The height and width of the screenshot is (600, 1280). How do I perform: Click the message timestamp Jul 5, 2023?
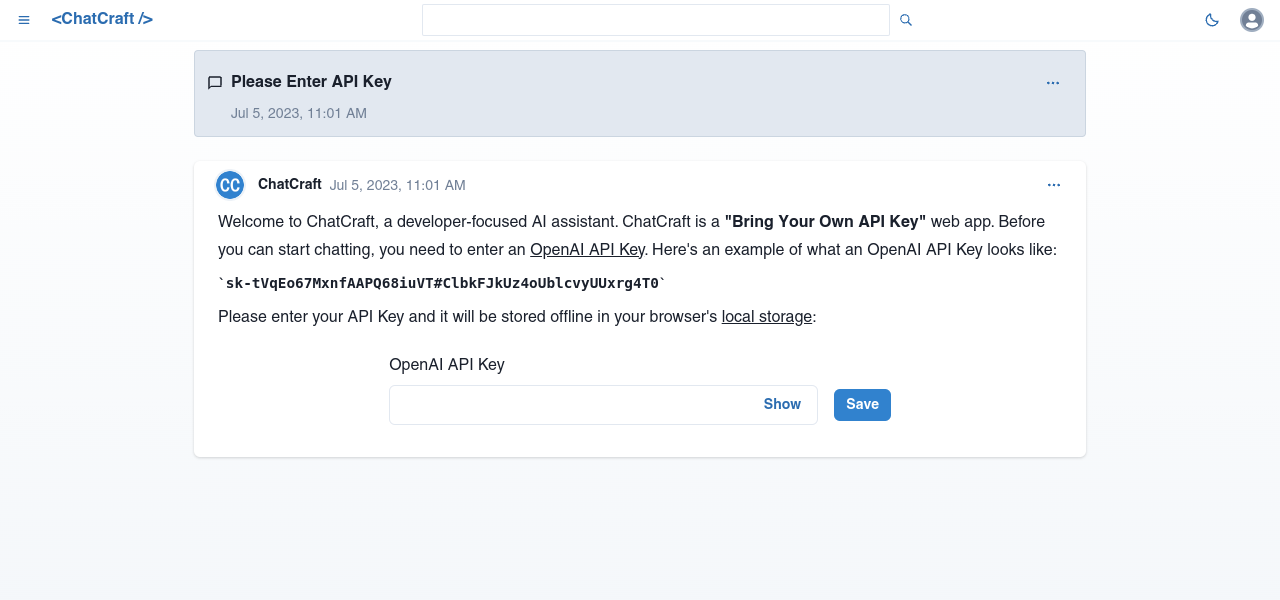(397, 185)
